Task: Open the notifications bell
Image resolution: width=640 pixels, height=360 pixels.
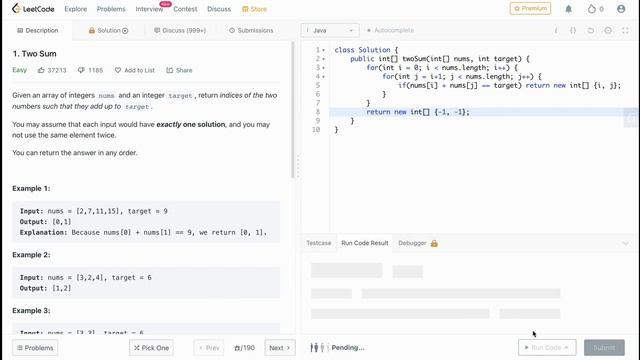Action: pos(569,9)
